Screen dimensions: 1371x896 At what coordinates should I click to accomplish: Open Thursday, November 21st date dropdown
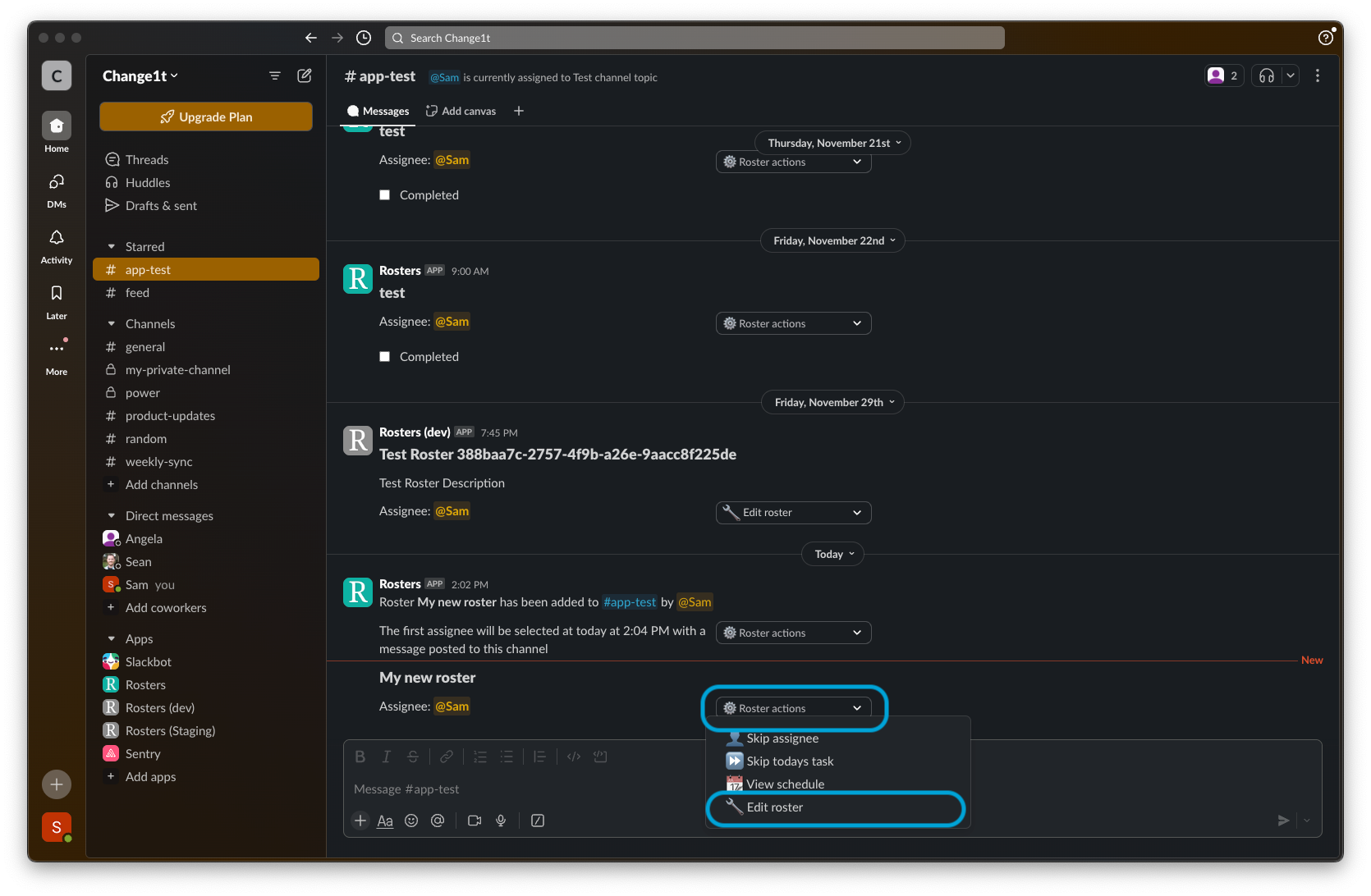[x=833, y=143]
